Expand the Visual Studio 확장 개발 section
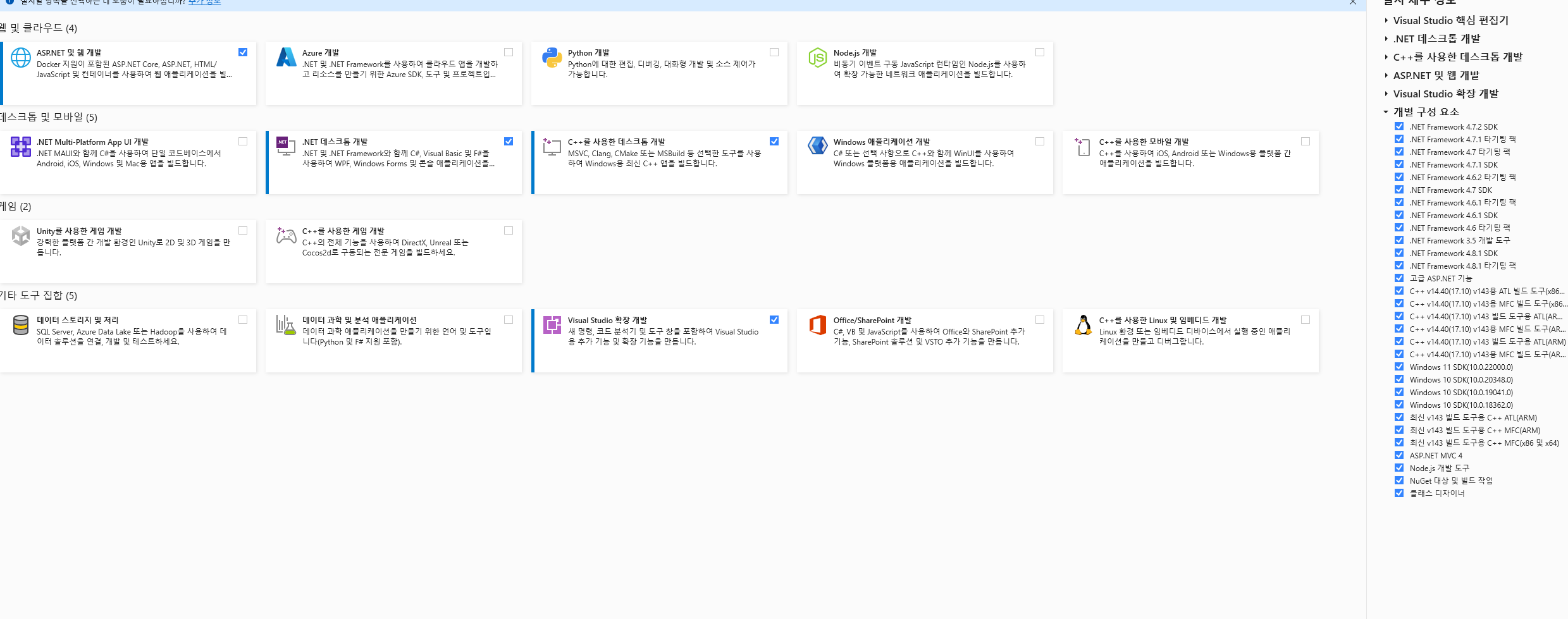1568x619 pixels. tap(1385, 93)
